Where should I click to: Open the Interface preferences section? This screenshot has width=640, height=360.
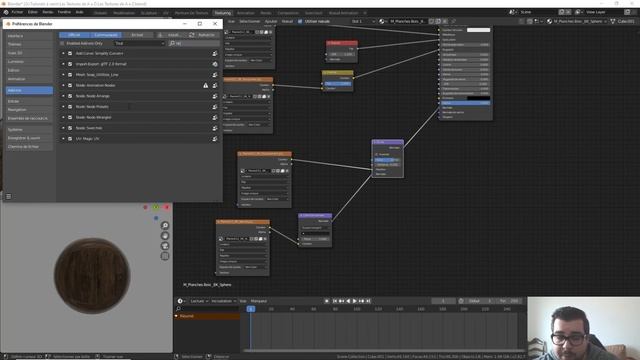(29, 36)
